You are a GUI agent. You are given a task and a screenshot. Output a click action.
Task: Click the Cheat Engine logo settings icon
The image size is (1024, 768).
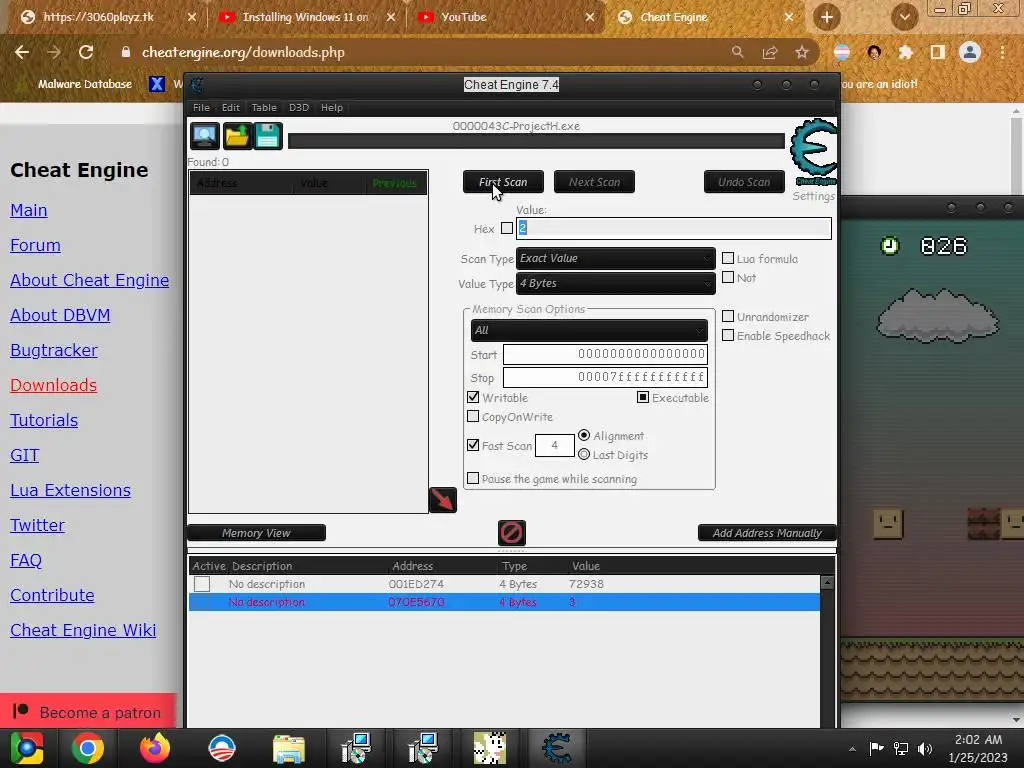[813, 152]
